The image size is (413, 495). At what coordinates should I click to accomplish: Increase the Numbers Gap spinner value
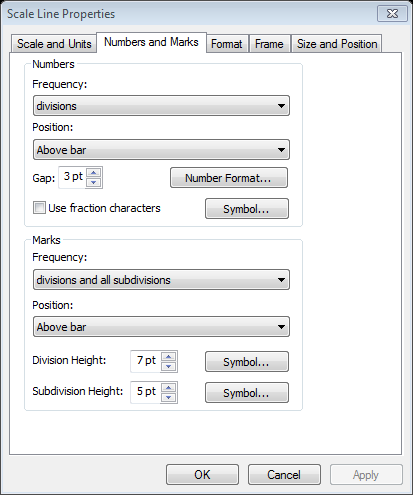pyautogui.click(x=94, y=173)
